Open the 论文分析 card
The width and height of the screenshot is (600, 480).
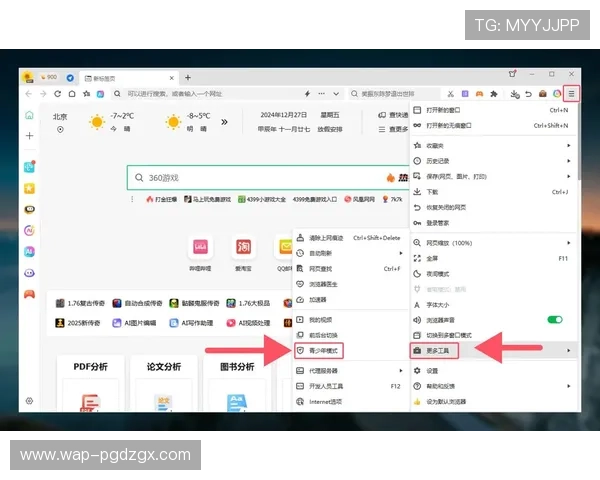164,384
